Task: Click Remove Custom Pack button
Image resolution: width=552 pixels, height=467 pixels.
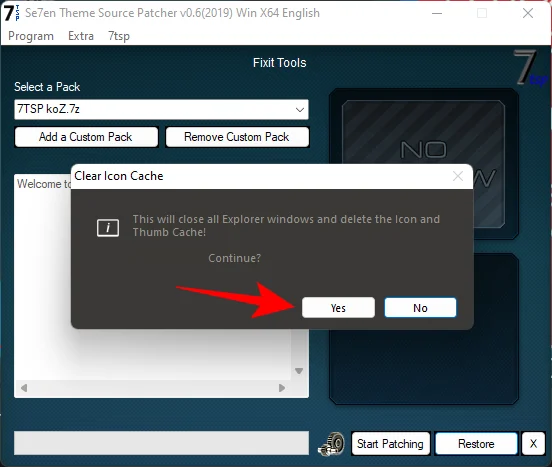Action: 237,137
